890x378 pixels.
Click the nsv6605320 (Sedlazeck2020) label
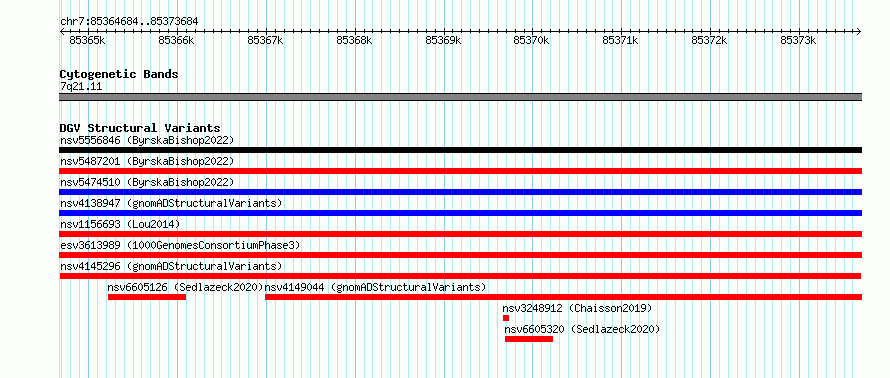click(582, 329)
